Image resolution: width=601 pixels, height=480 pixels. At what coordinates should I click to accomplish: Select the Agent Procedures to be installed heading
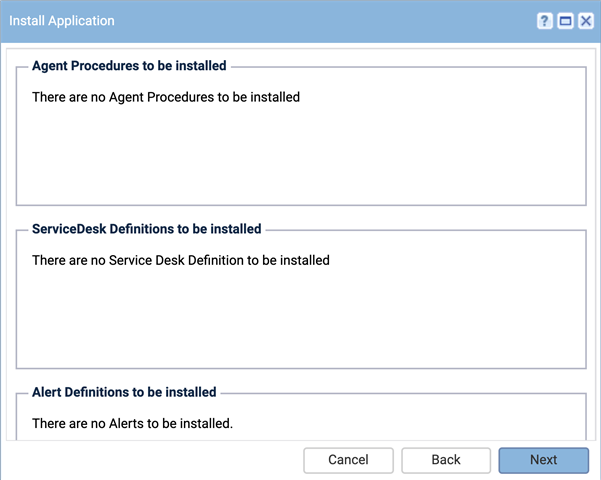[x=129, y=66]
